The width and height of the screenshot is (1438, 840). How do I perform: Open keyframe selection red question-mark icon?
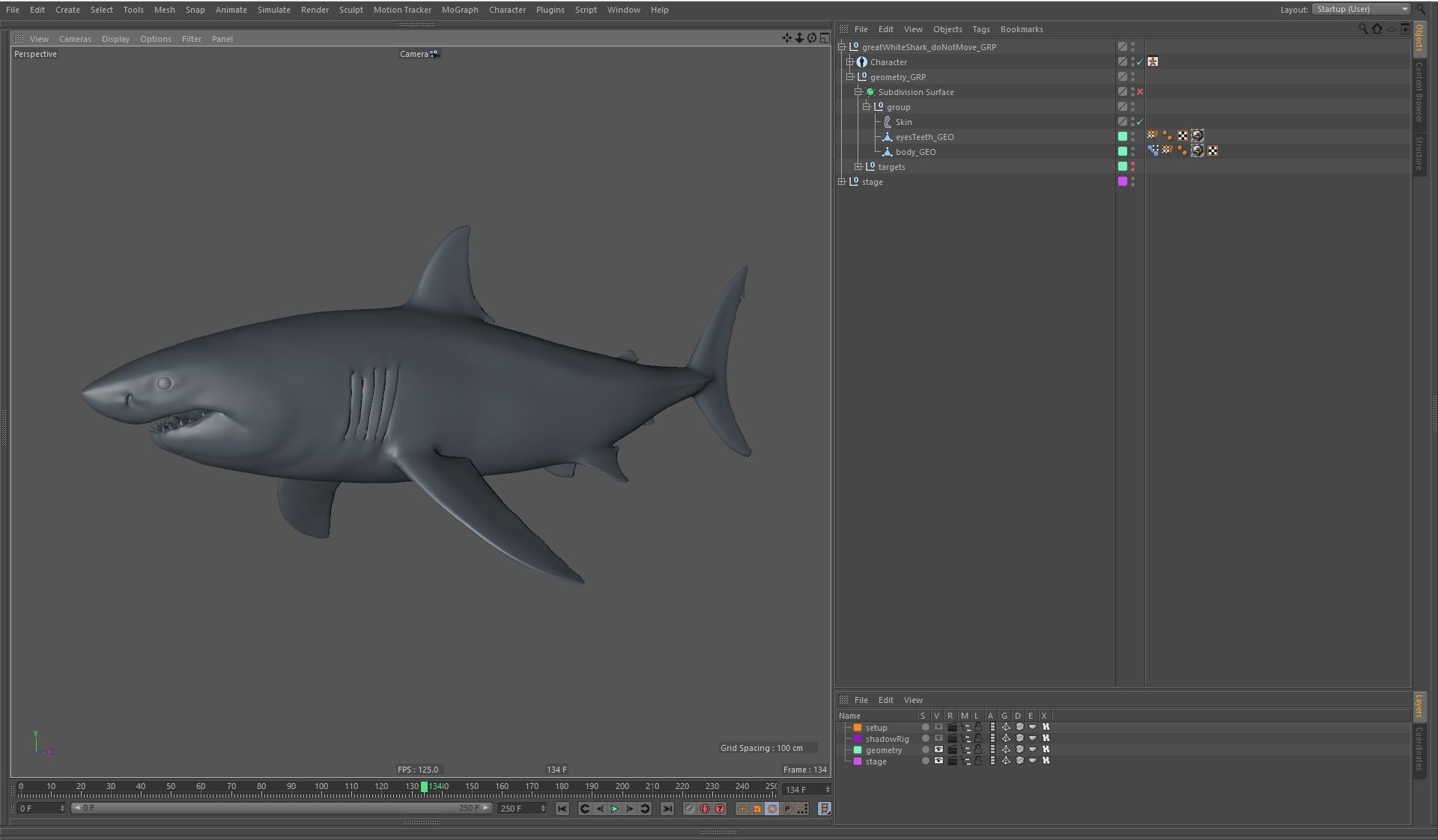tap(720, 809)
